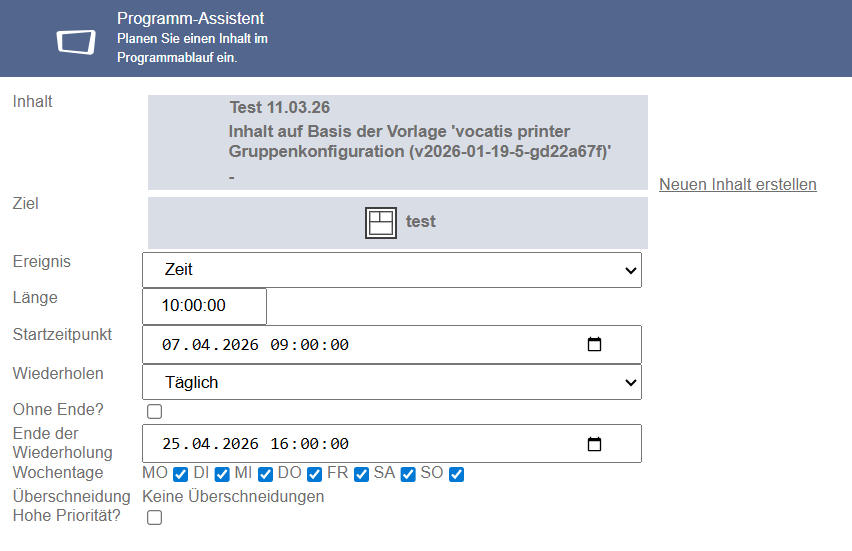852x551 pixels.
Task: Disable the FR weekday checkbox
Action: pos(361,474)
